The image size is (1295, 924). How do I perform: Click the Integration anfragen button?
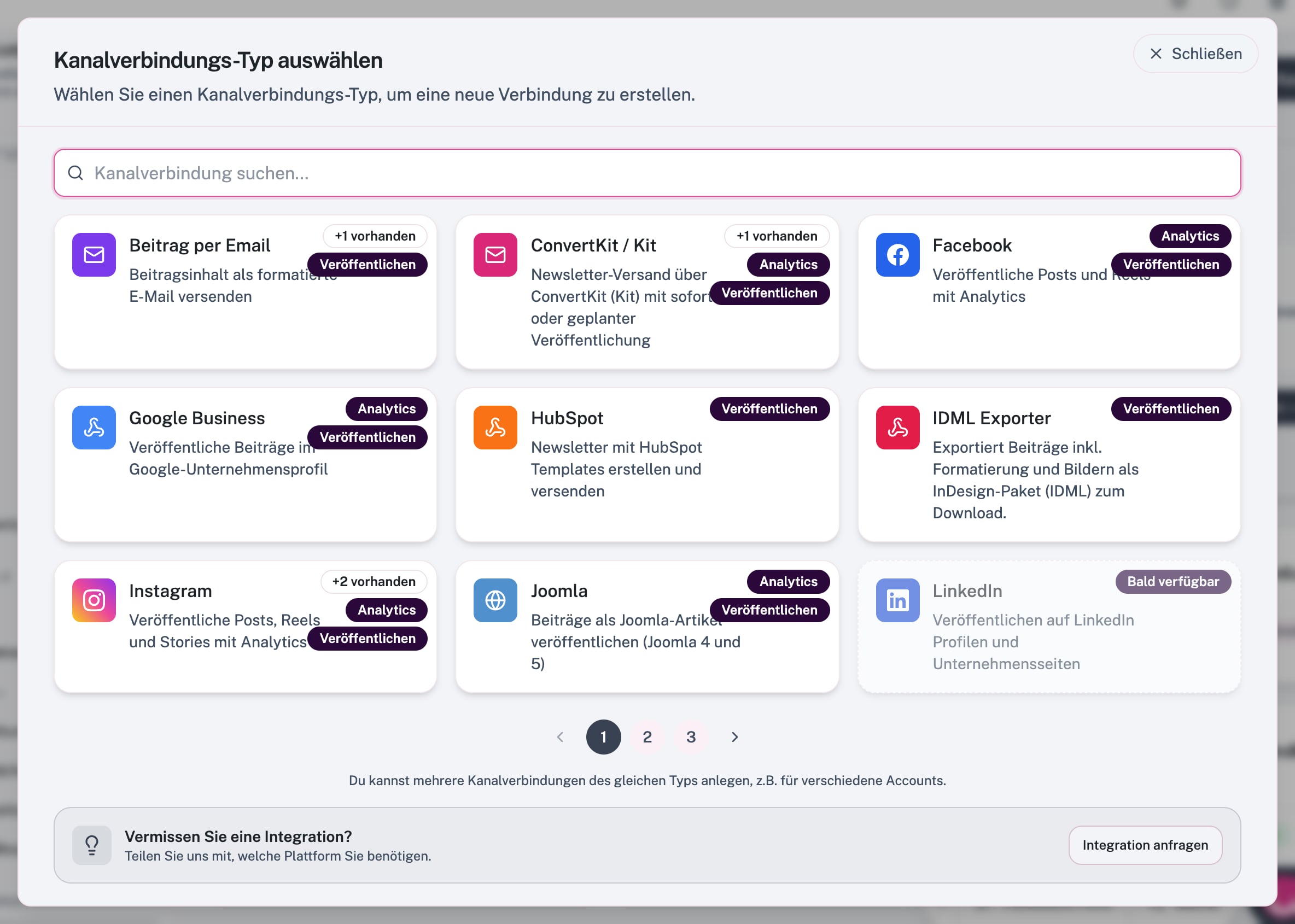(x=1145, y=845)
